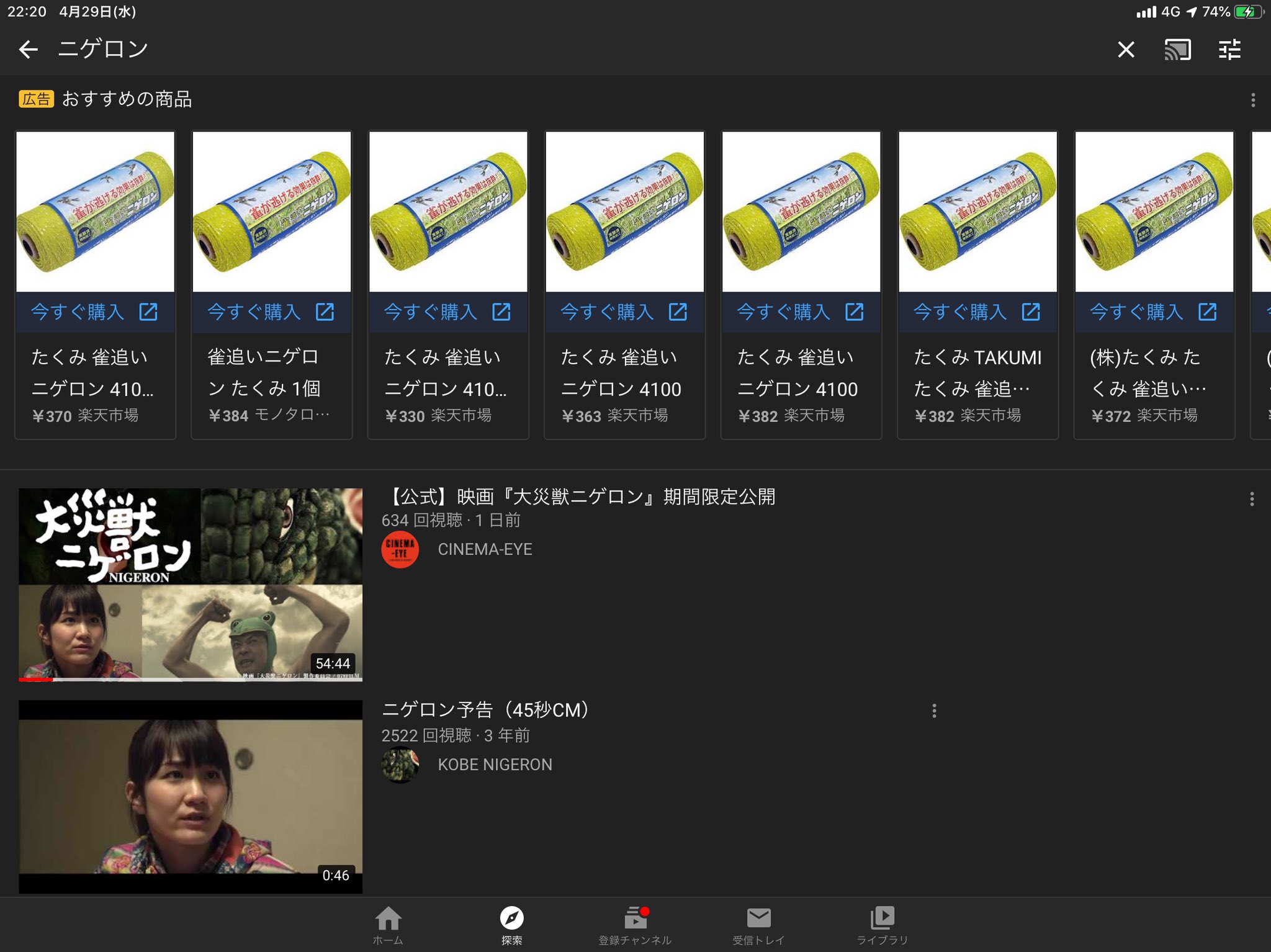Viewport: 1271px width, 952px height.
Task: Tap 今すぐ購入 on ¥370 product
Action: [x=78, y=312]
